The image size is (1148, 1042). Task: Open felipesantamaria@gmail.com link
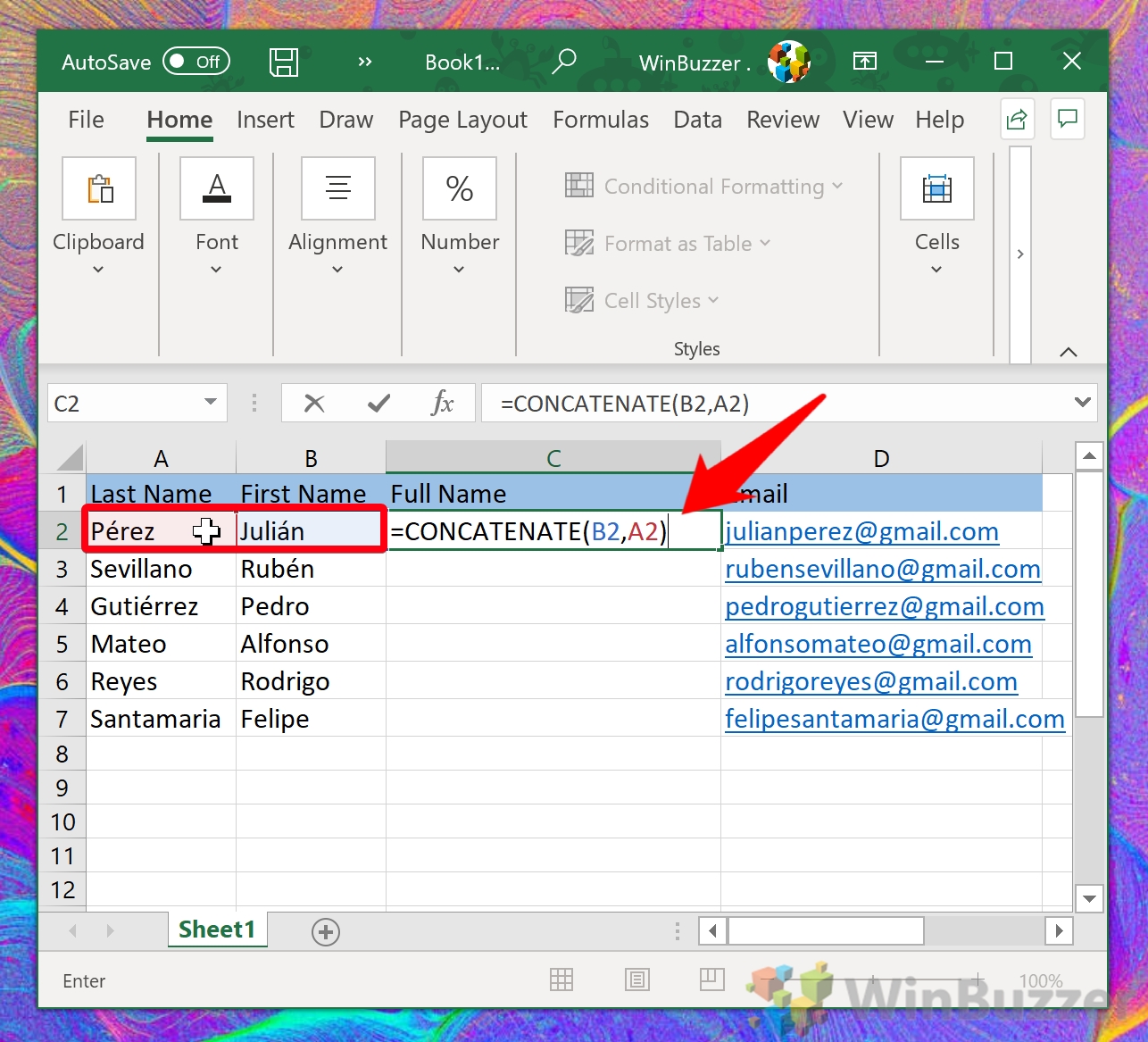894,719
